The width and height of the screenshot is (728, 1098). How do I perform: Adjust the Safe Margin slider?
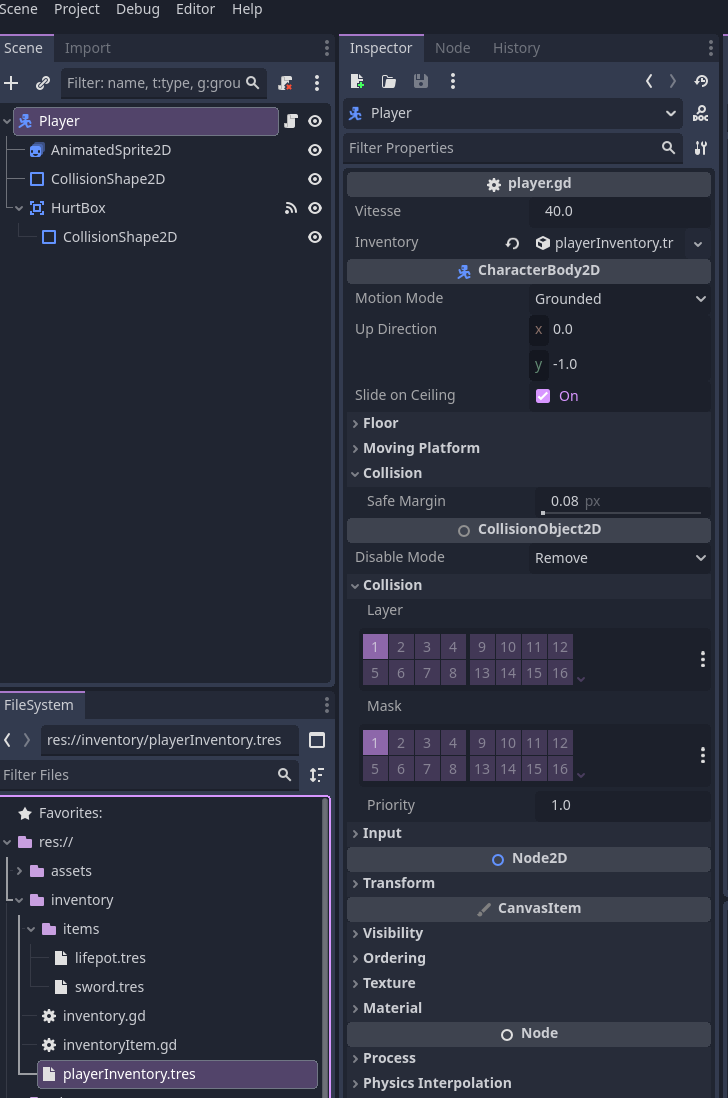click(x=620, y=512)
